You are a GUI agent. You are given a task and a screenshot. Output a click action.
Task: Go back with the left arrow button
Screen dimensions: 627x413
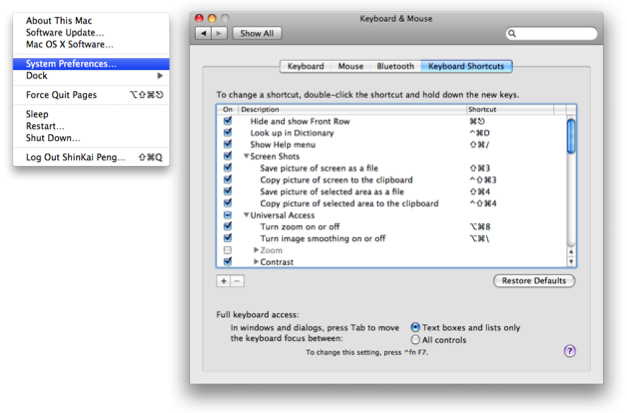(204, 33)
